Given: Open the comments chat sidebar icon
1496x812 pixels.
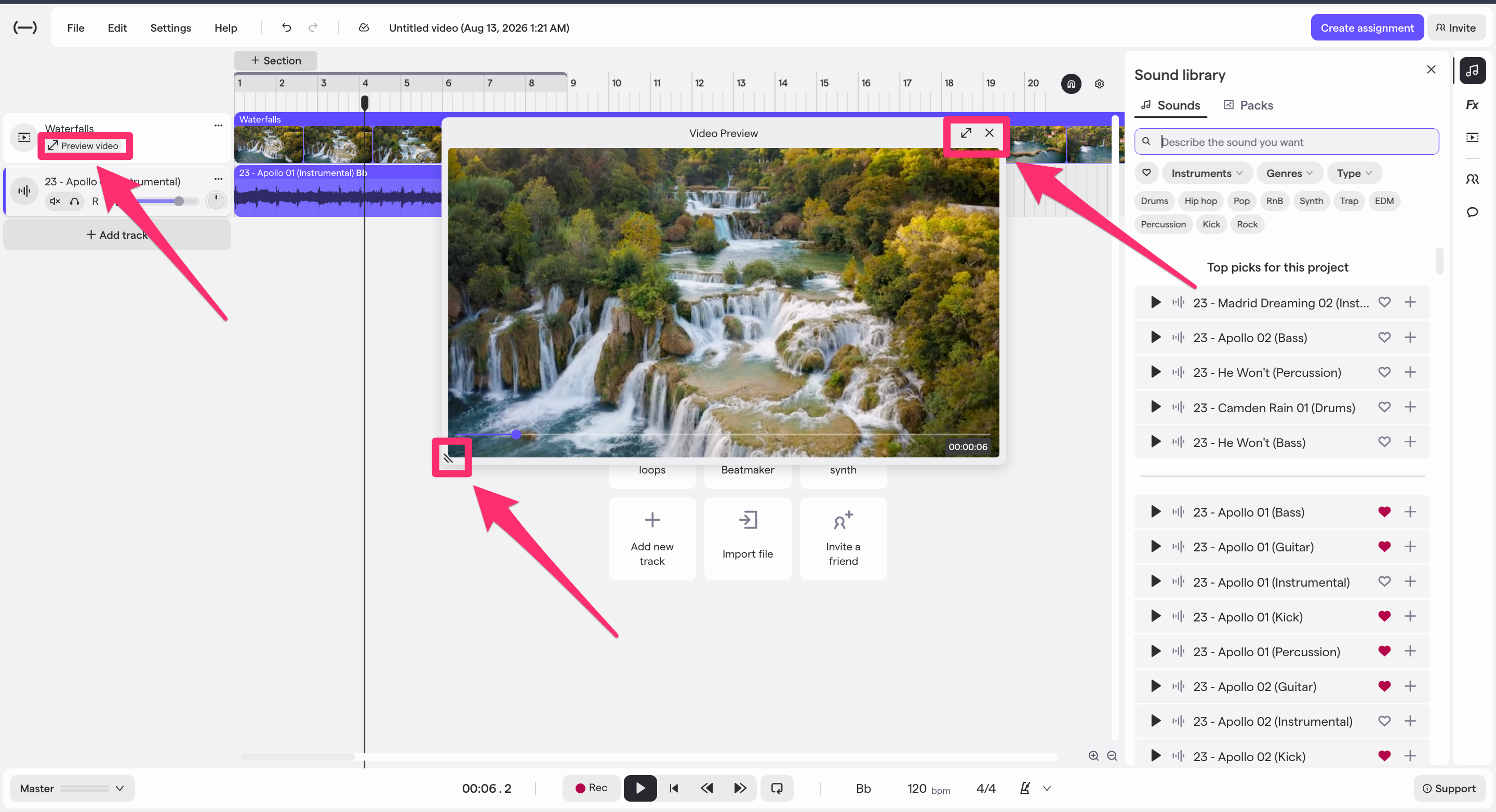Looking at the screenshot, I should click(1472, 212).
